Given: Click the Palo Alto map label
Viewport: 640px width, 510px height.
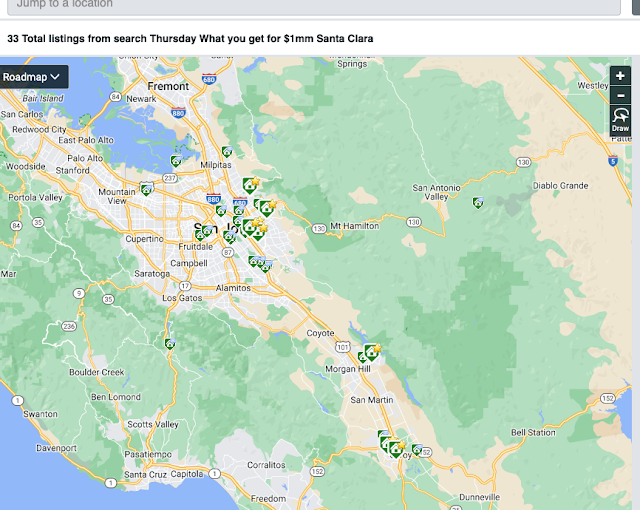Looking at the screenshot, I should (85, 158).
